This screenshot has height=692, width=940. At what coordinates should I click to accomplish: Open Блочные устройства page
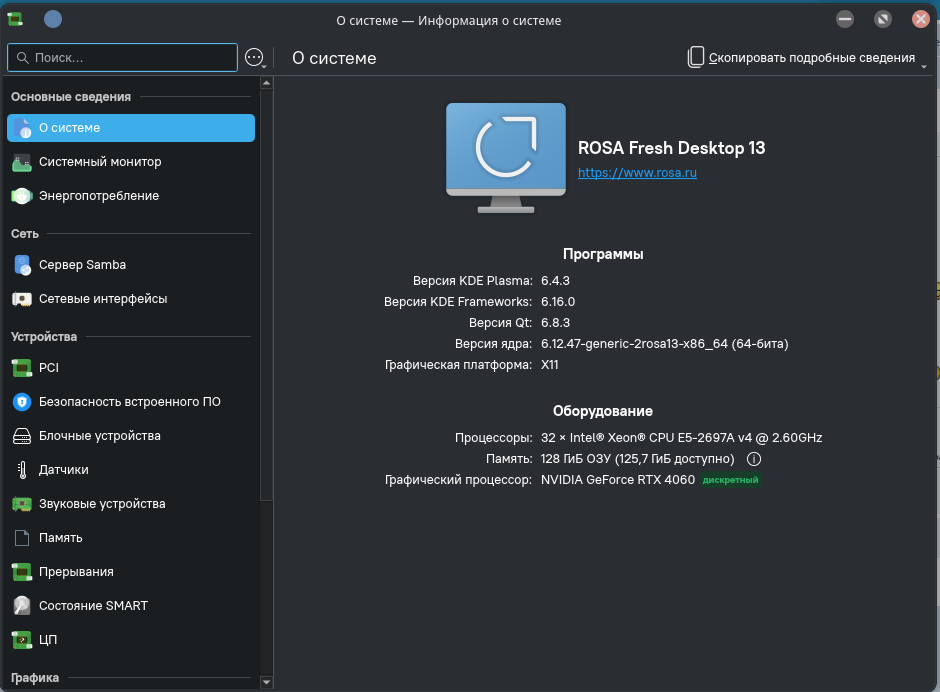click(131, 436)
